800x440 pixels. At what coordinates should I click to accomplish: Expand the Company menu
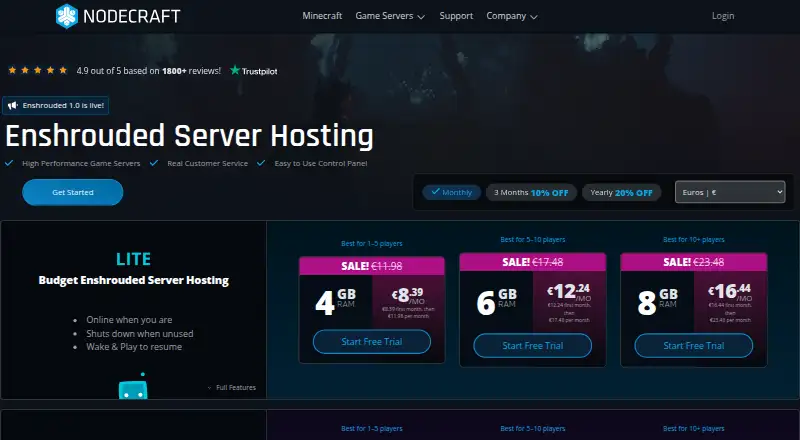pos(512,16)
